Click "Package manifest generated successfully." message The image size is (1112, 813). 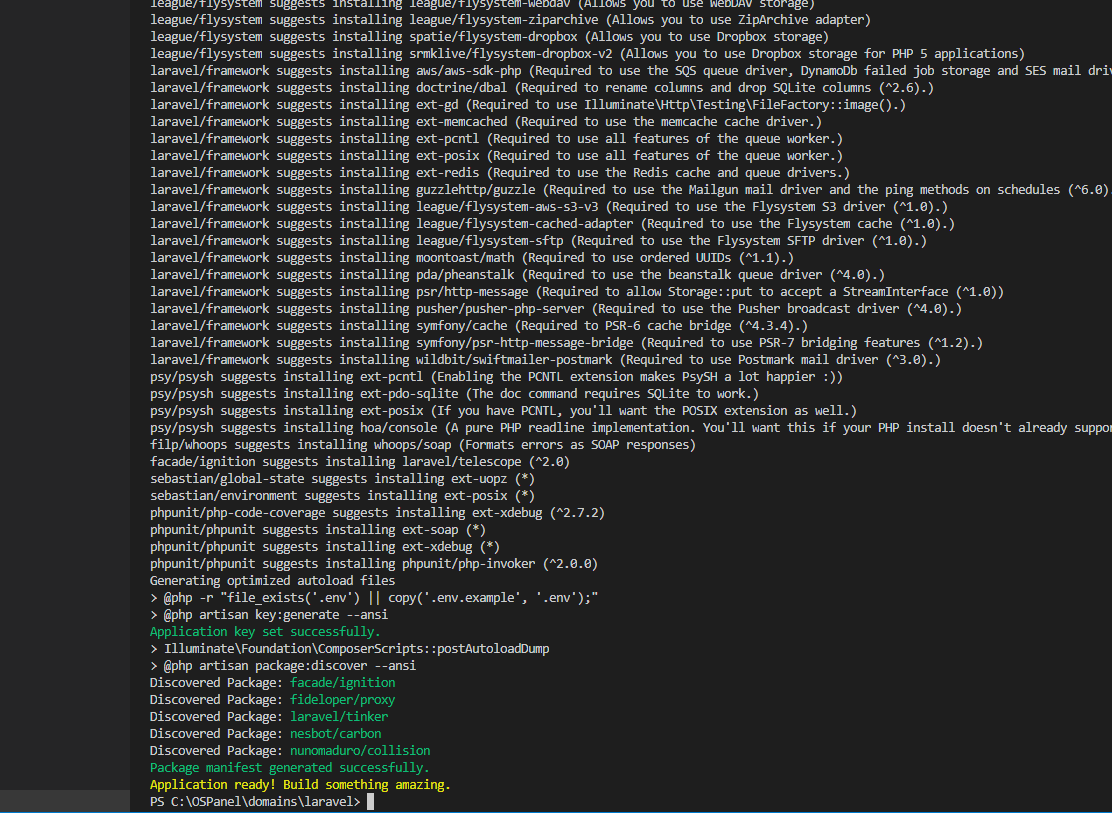click(289, 768)
